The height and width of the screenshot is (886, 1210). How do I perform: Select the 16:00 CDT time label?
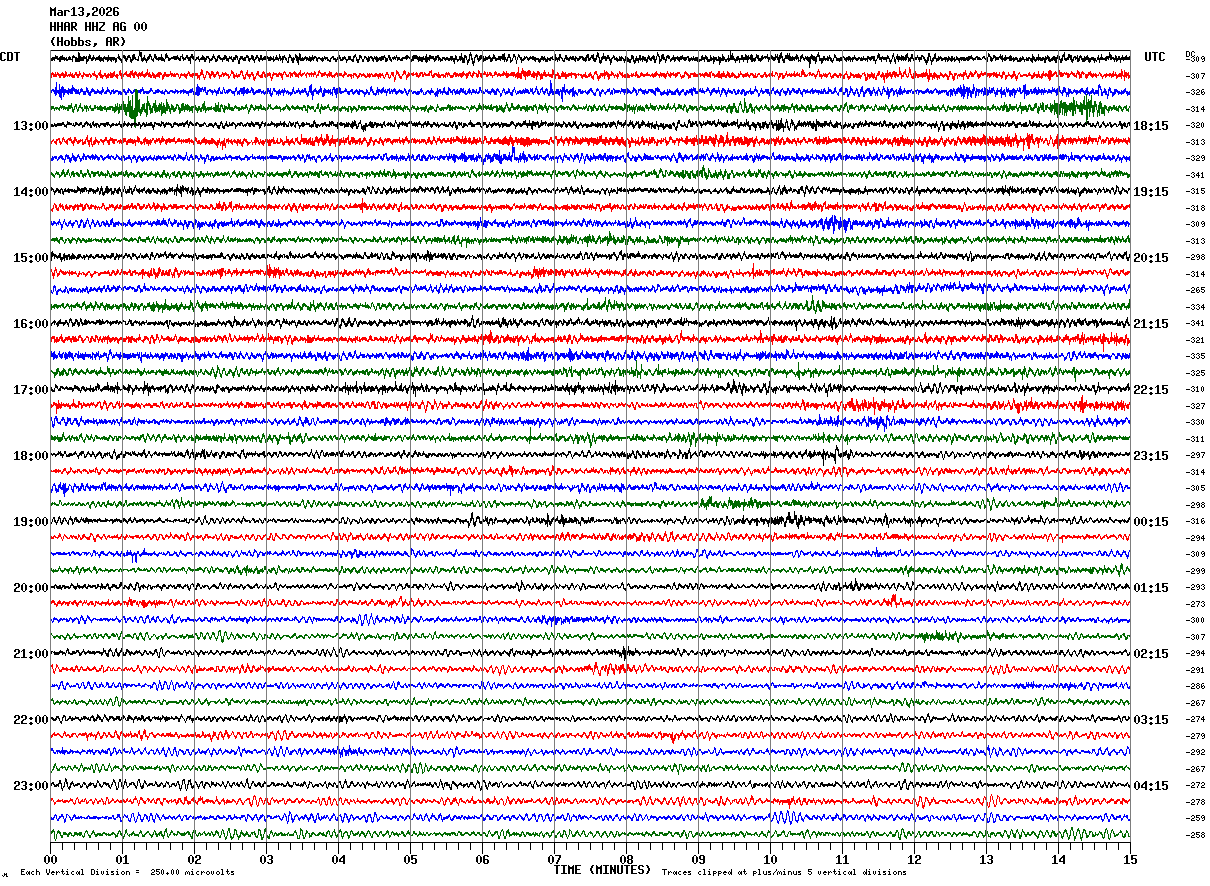tap(31, 324)
